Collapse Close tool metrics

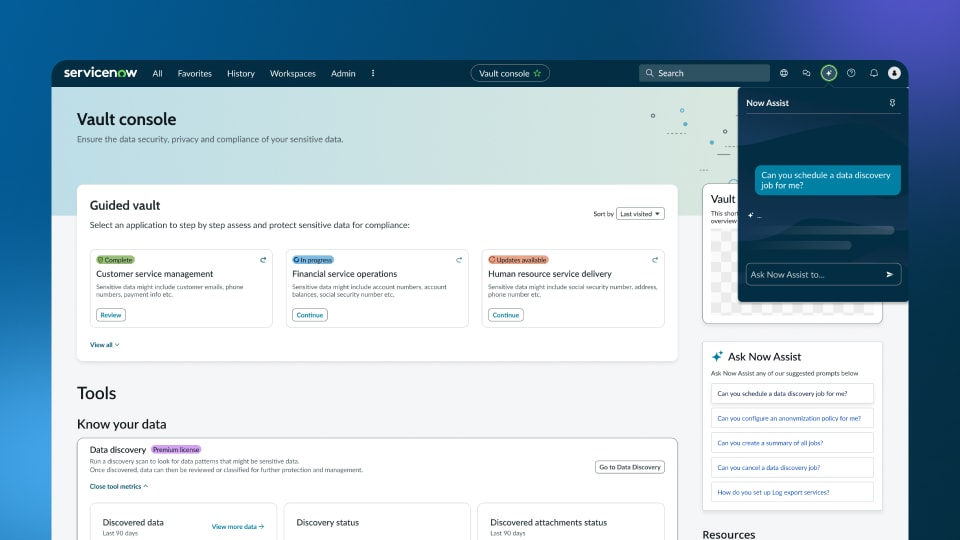pyautogui.click(x=119, y=486)
